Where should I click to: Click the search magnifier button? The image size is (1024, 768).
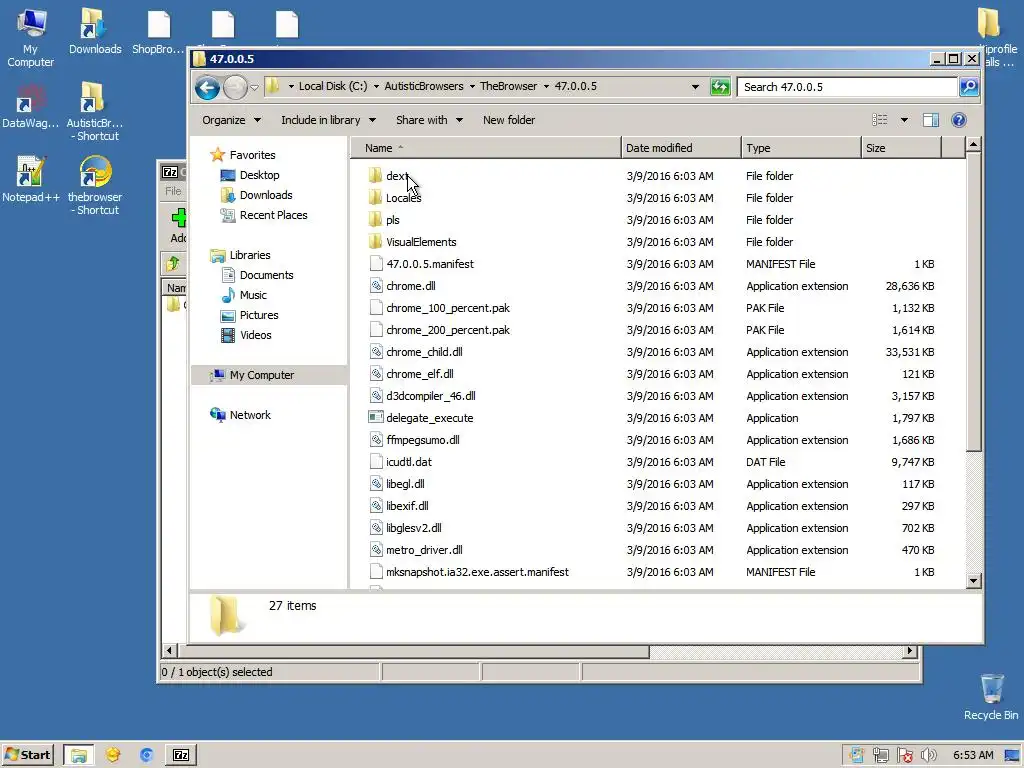pyautogui.click(x=969, y=86)
